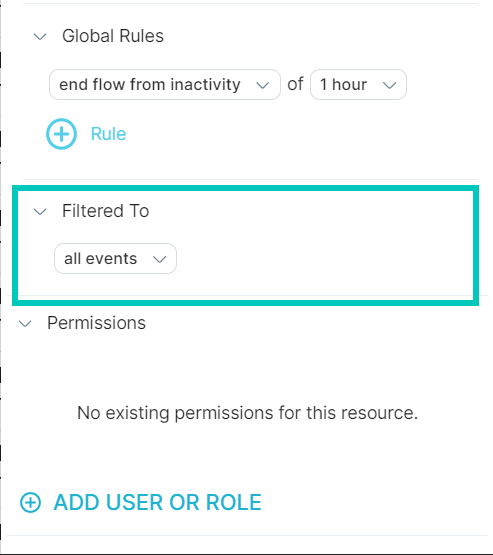Select the No existing permissions message text
This screenshot has height=555, width=493.
pos(247,413)
